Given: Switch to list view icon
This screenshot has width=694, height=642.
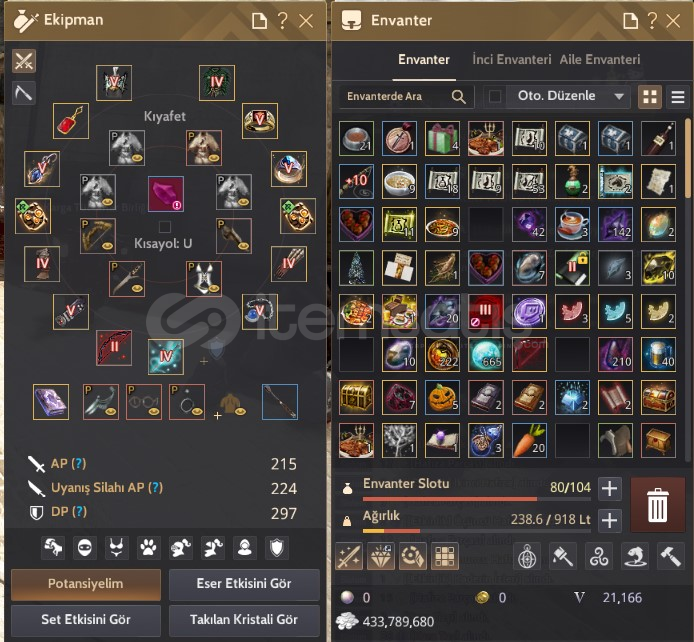Looking at the screenshot, I should click(678, 96).
